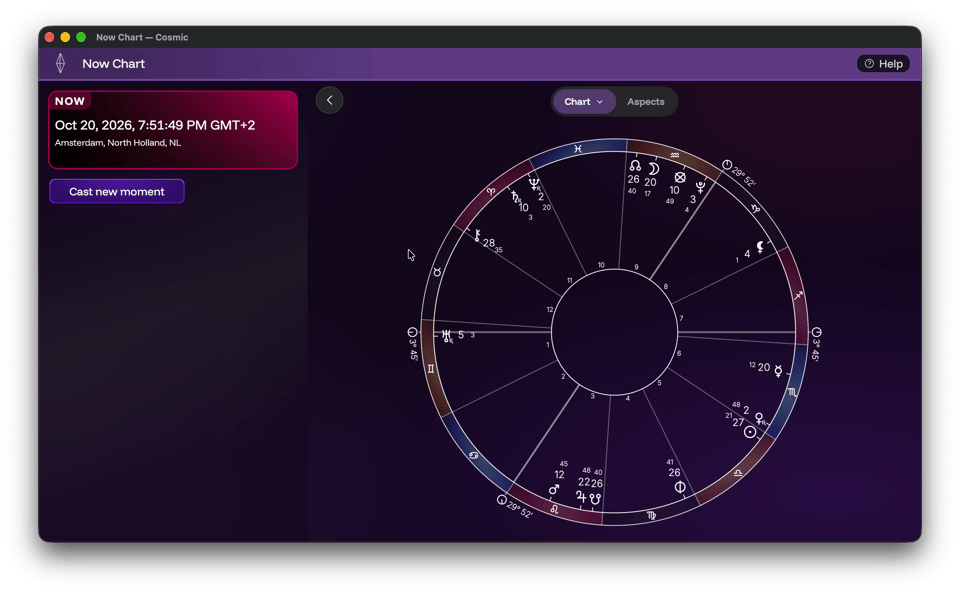Click the degree 22 above Jupiter
Viewport: 960px width, 593px height.
click(584, 482)
